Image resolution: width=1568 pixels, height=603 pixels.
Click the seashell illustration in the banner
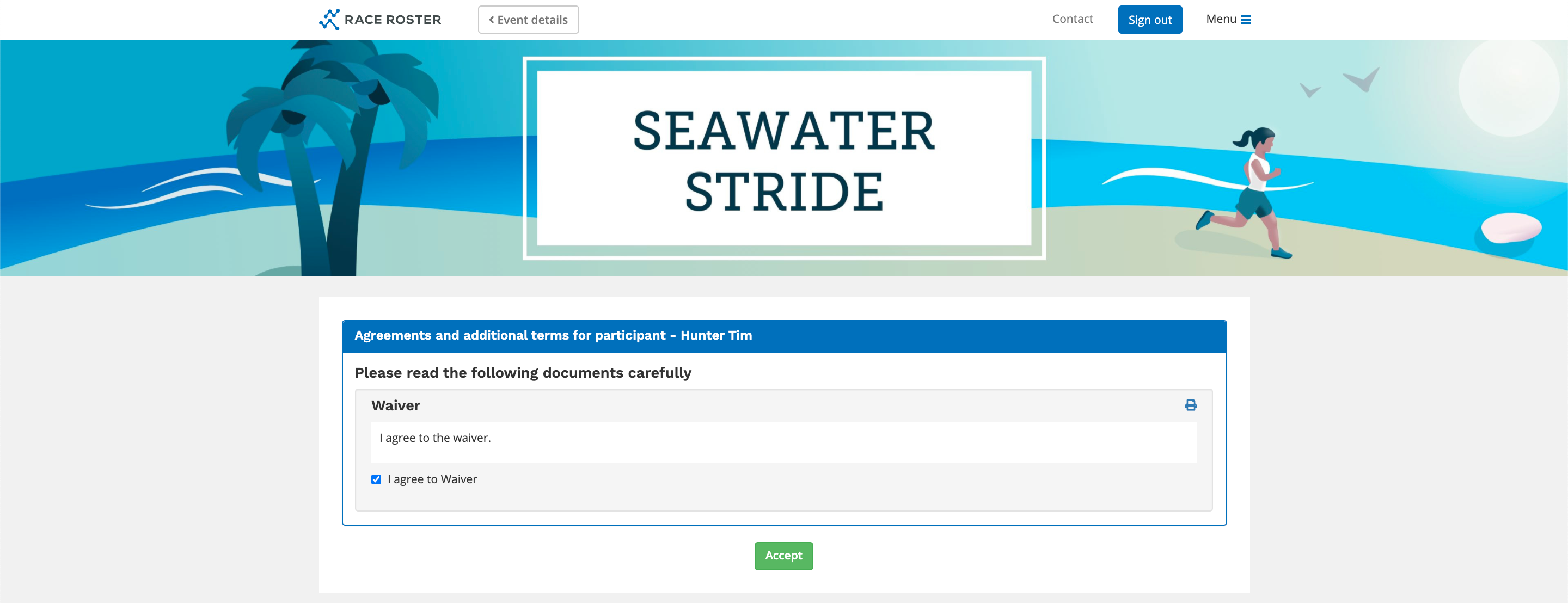(1510, 229)
